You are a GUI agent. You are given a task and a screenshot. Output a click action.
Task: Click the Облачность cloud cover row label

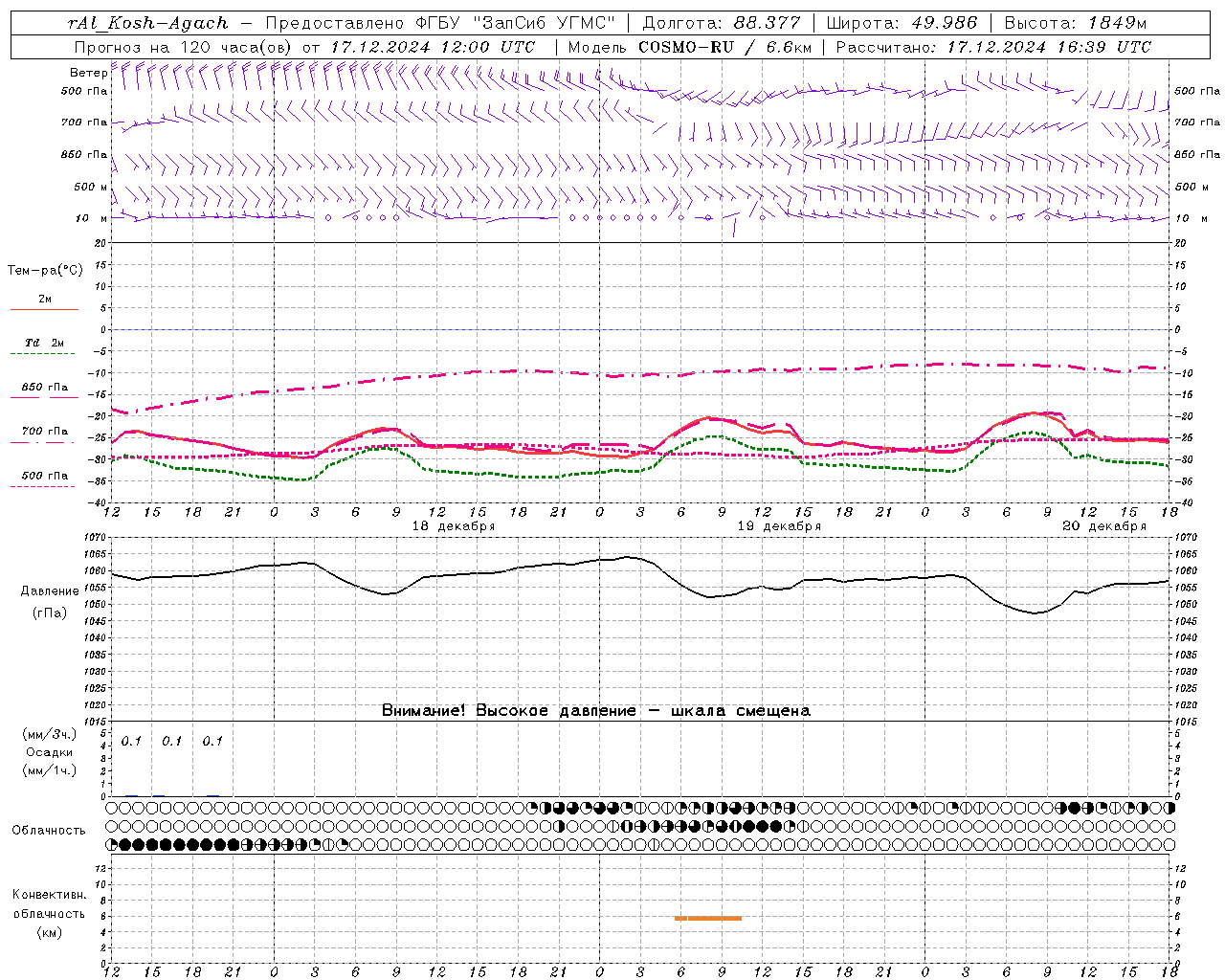(x=49, y=831)
